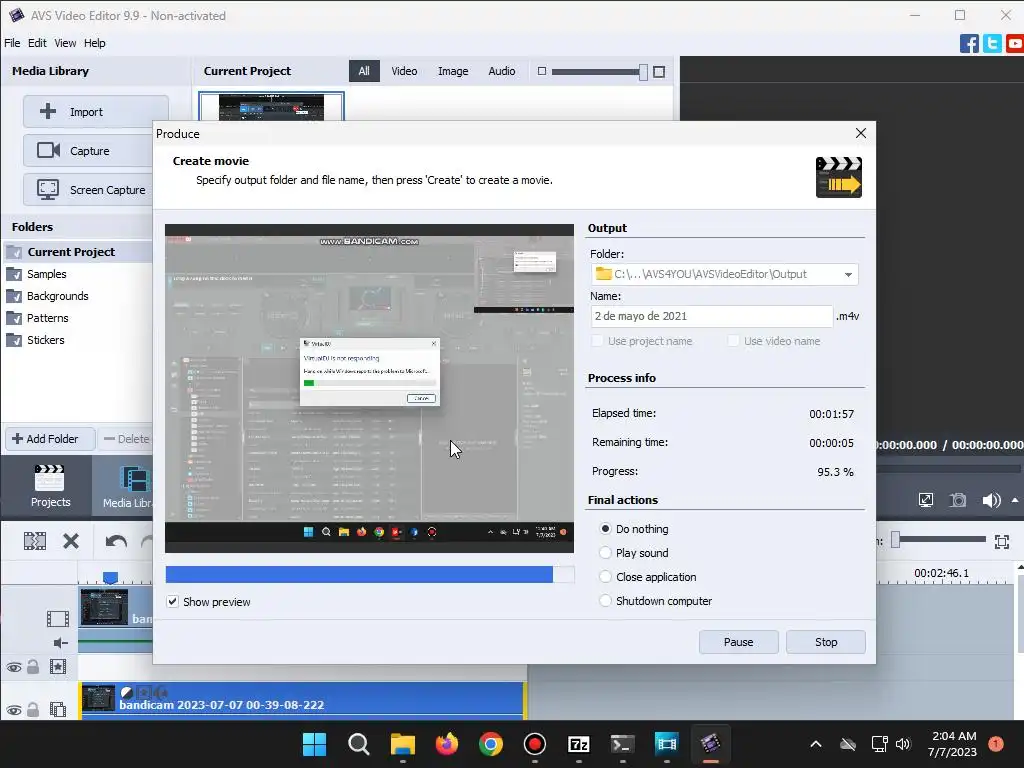This screenshot has width=1024, height=768.
Task: Click the Import button
Action: [95, 112]
